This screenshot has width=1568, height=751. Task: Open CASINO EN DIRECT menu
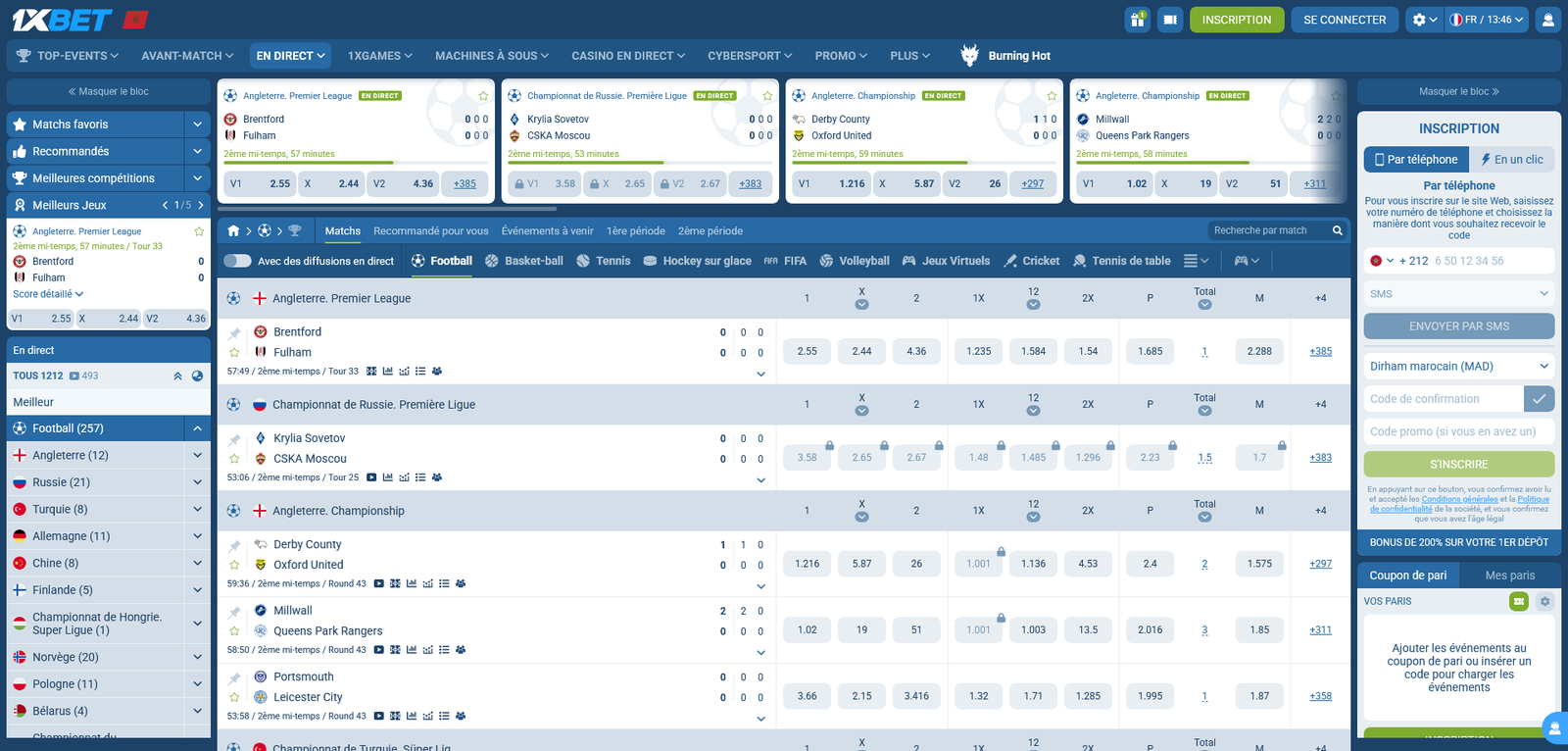click(x=630, y=56)
